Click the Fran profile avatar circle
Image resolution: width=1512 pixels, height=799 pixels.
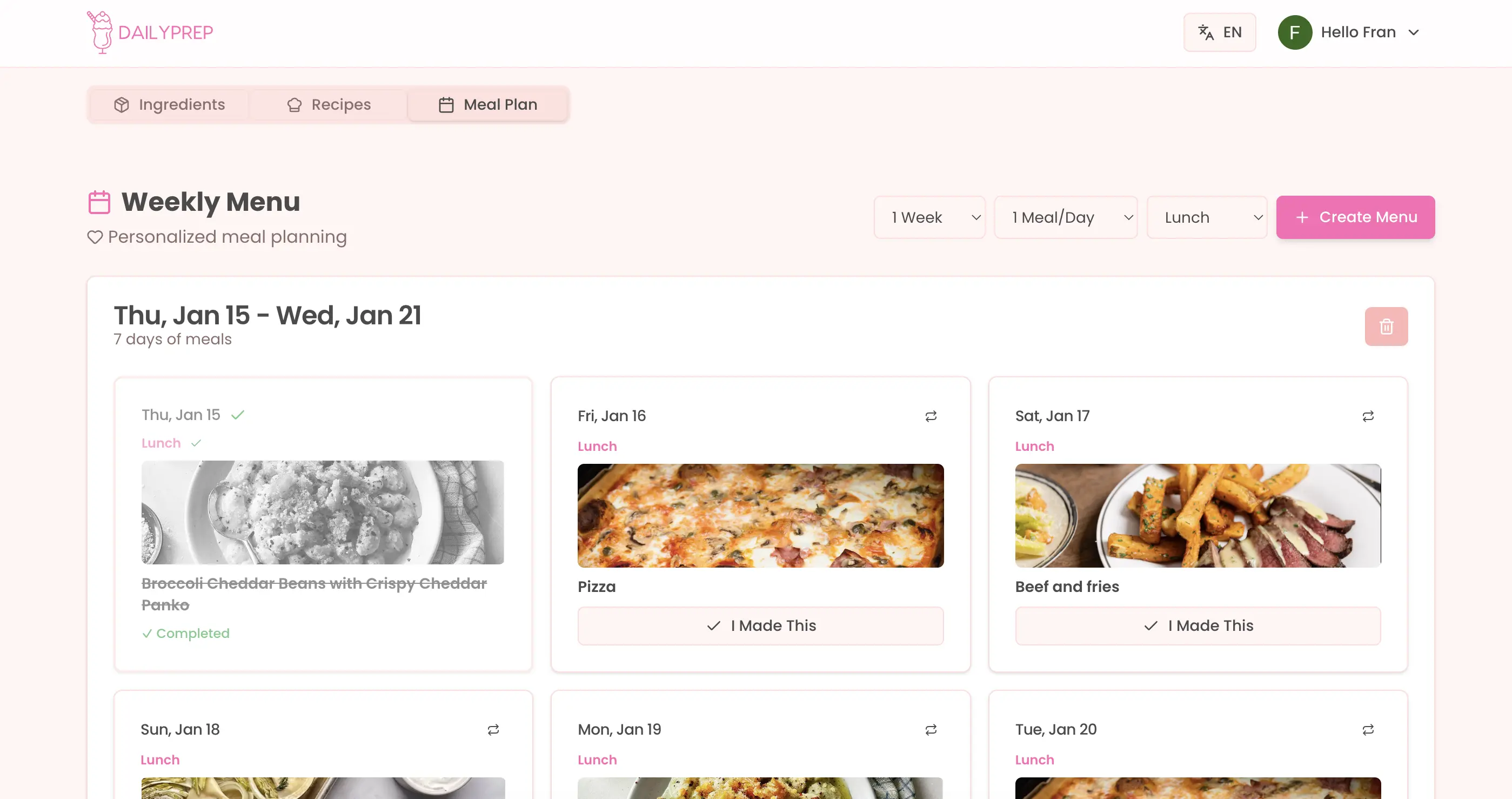pyautogui.click(x=1295, y=32)
